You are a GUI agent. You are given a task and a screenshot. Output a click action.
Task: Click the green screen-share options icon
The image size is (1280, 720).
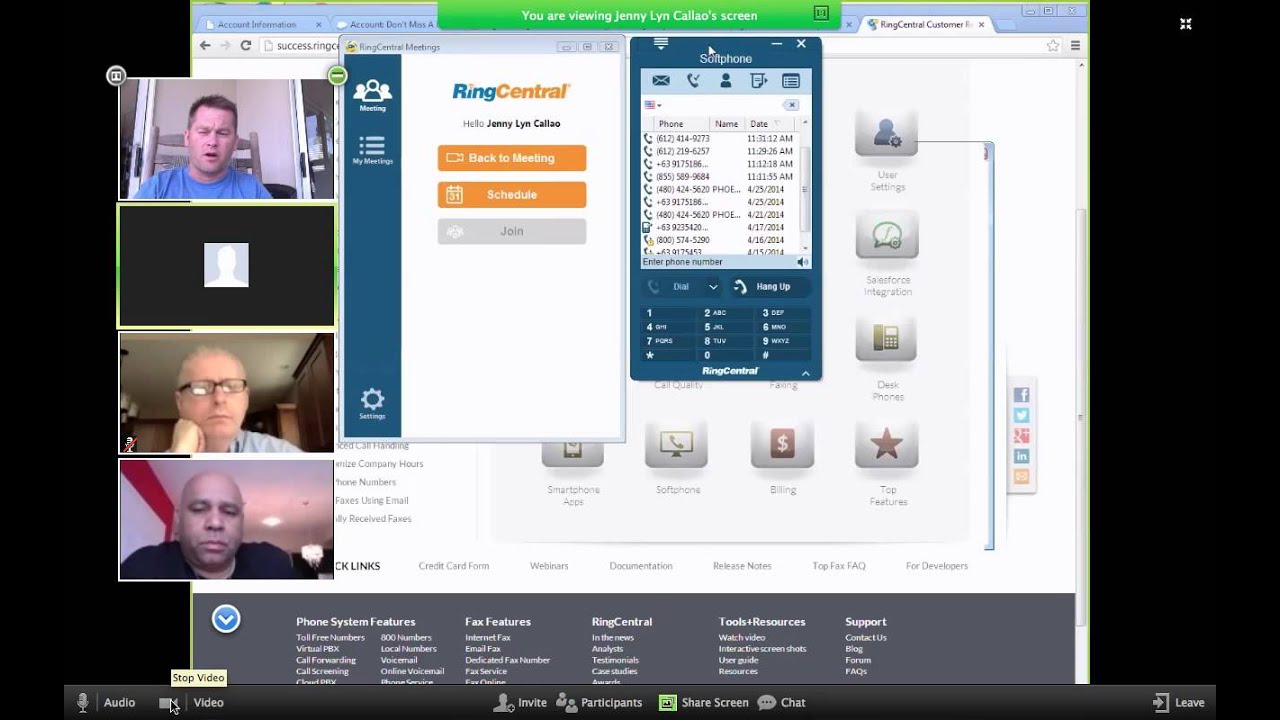[x=820, y=13]
